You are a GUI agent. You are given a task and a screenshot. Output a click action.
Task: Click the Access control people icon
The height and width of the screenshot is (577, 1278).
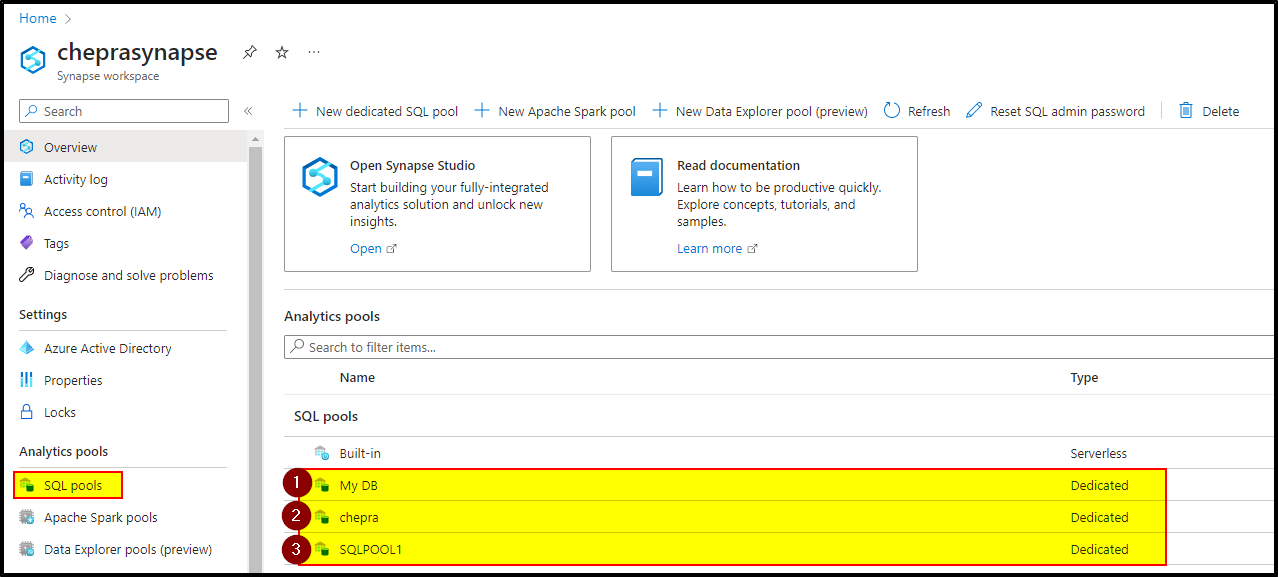click(27, 211)
